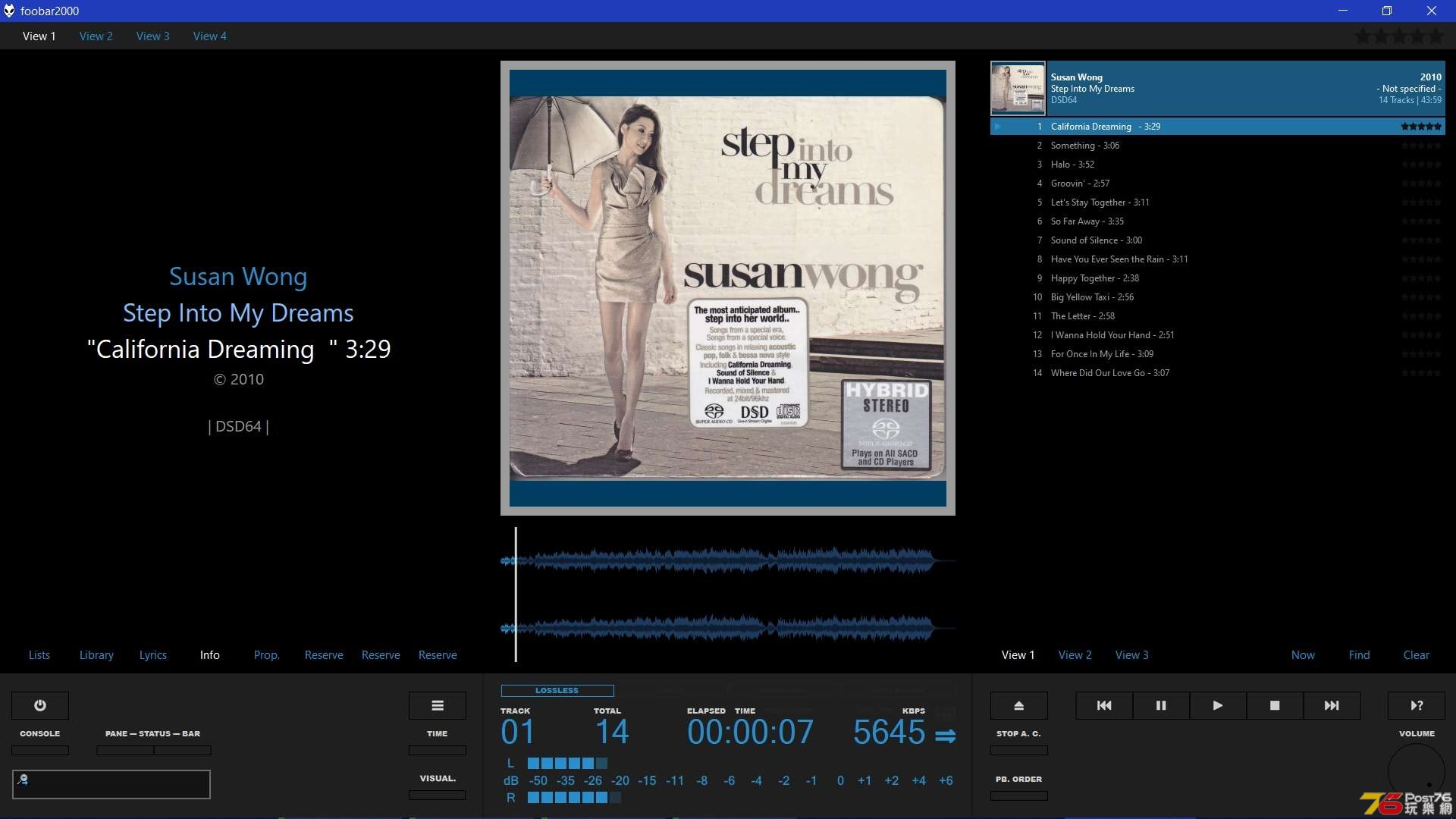Skip to next track

coord(1332,705)
